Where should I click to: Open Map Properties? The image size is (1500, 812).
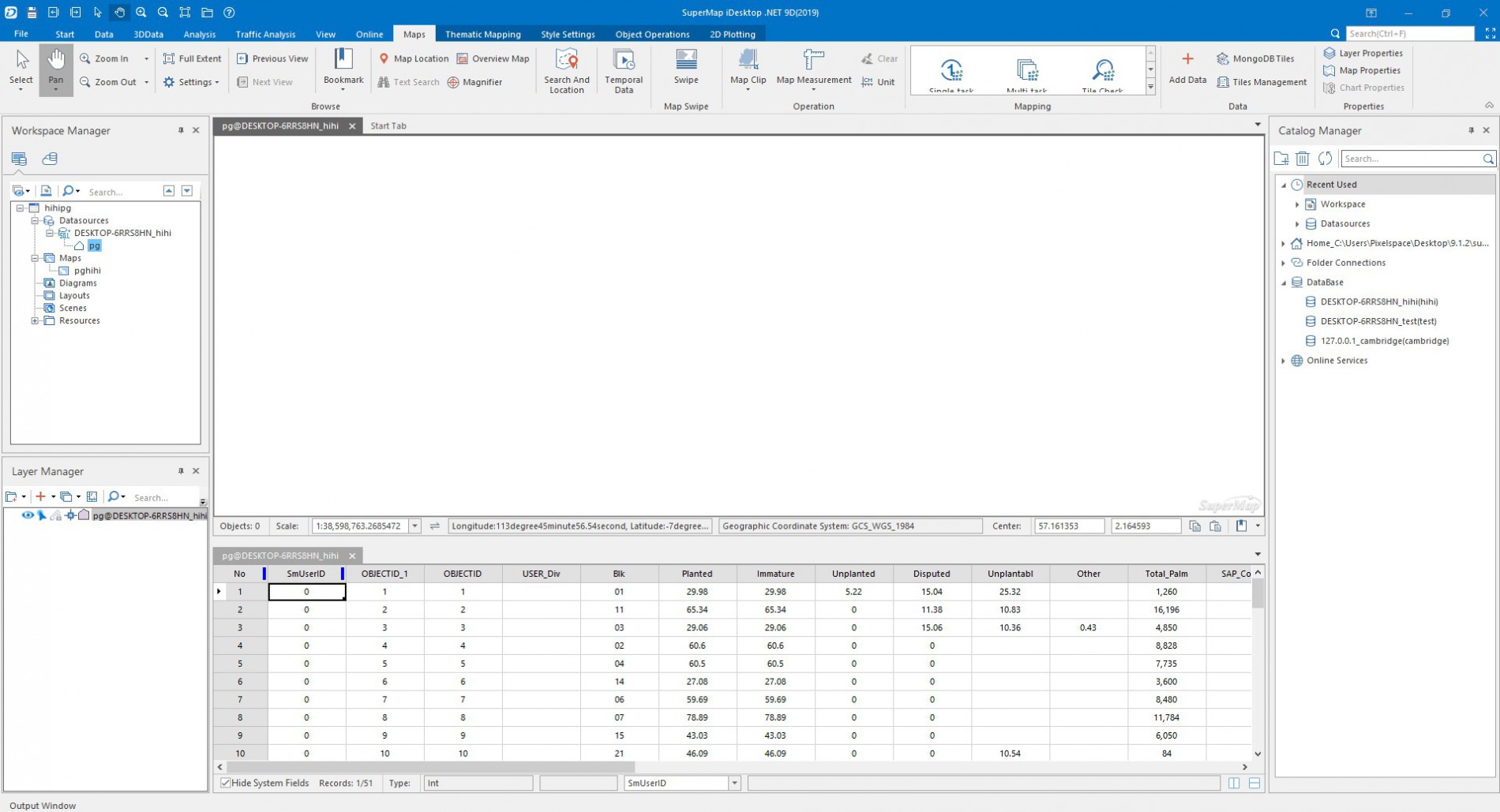(x=1362, y=70)
